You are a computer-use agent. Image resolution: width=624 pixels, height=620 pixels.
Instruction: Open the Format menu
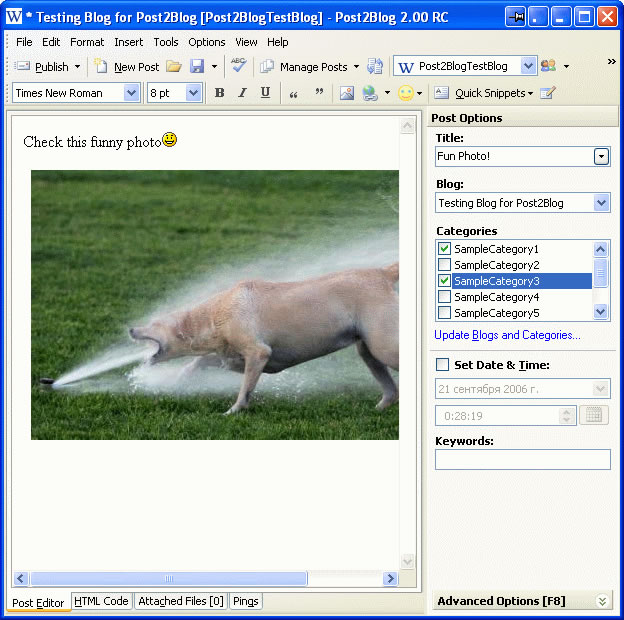click(87, 42)
